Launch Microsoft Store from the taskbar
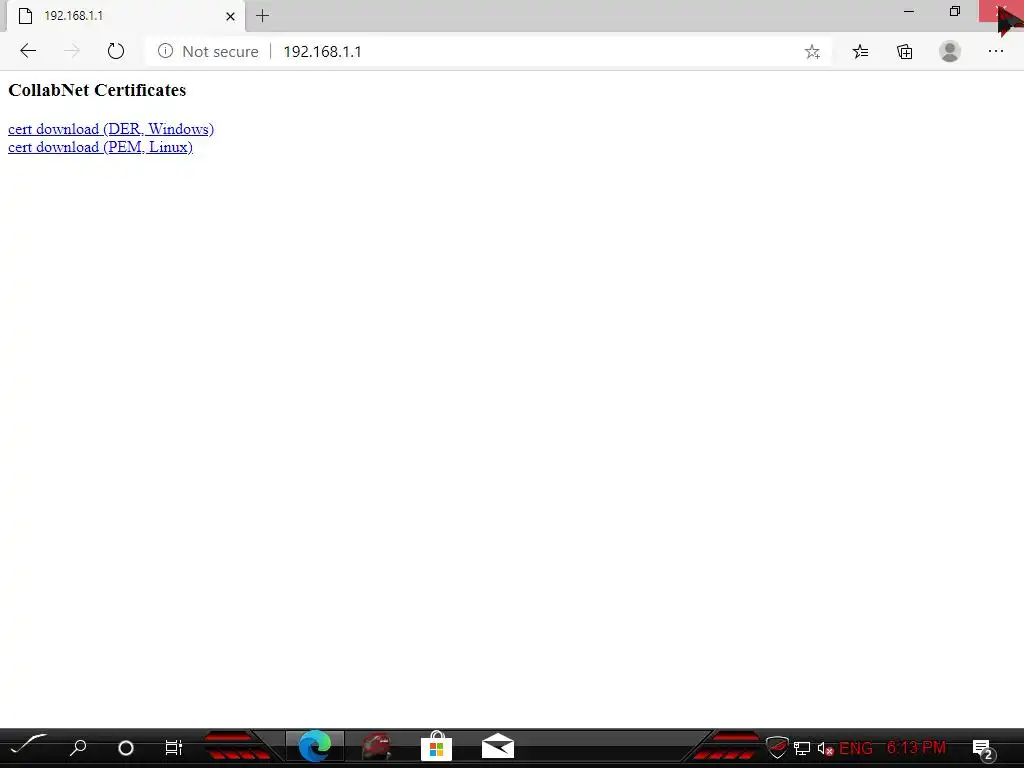1024x768 pixels. [x=436, y=746]
